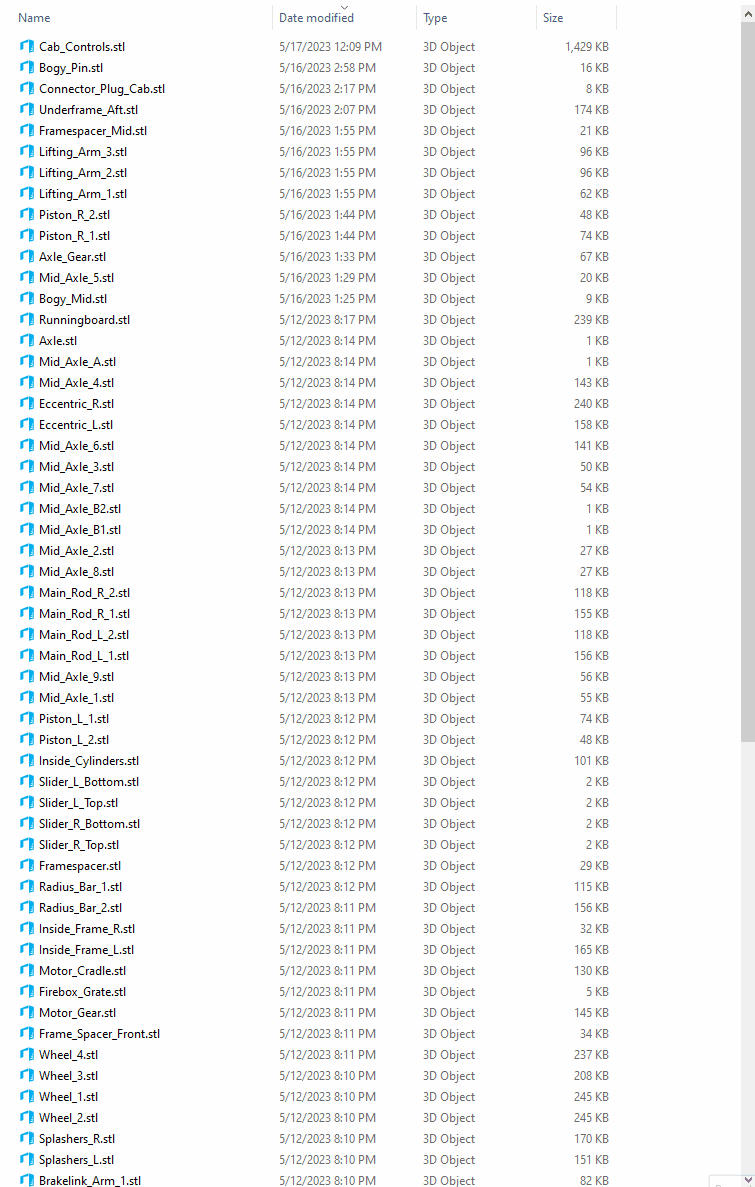Click the 1,429 KB size value
755x1187 pixels.
tap(587, 47)
